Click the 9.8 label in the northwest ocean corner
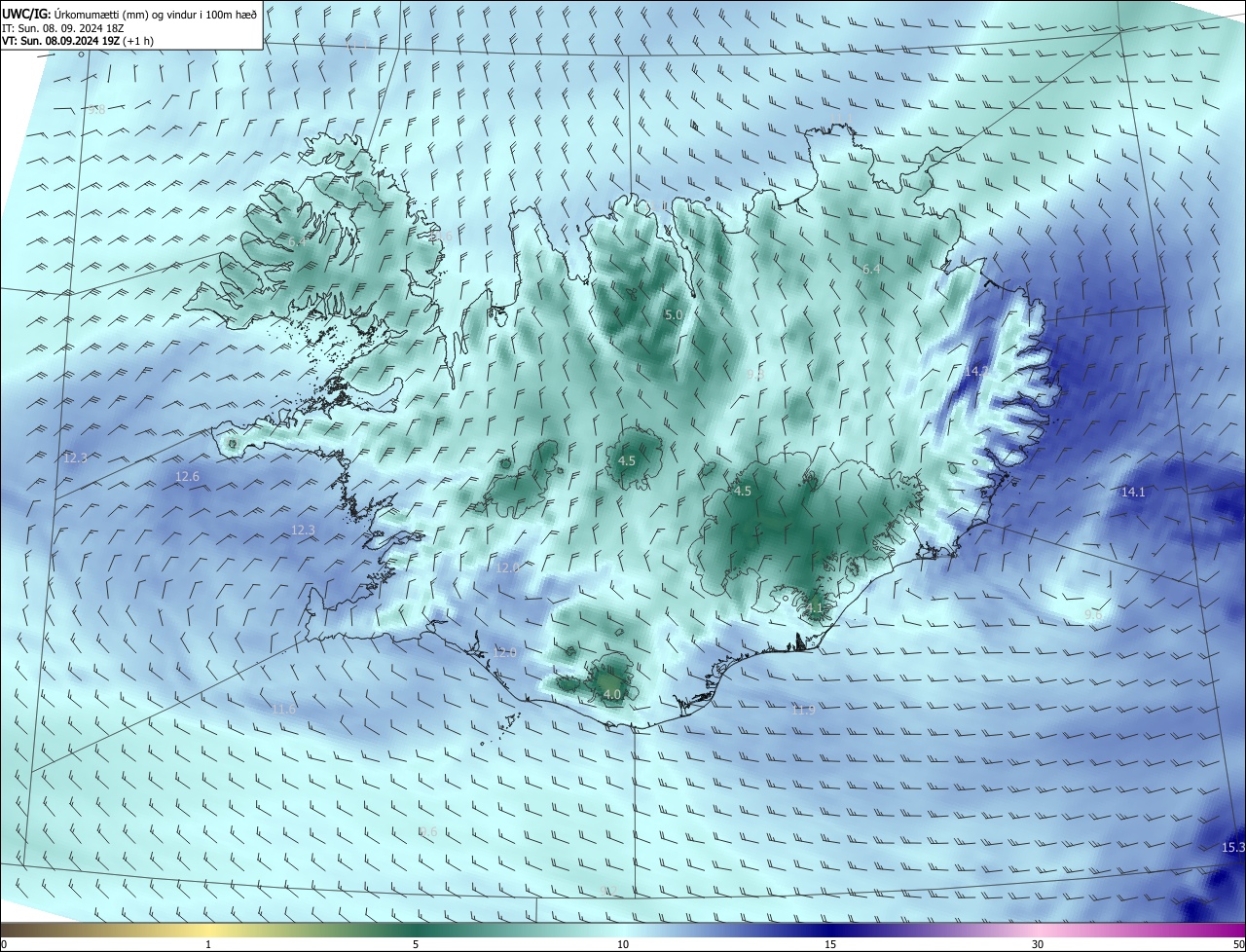The width and height of the screenshot is (1246, 952). (x=95, y=110)
